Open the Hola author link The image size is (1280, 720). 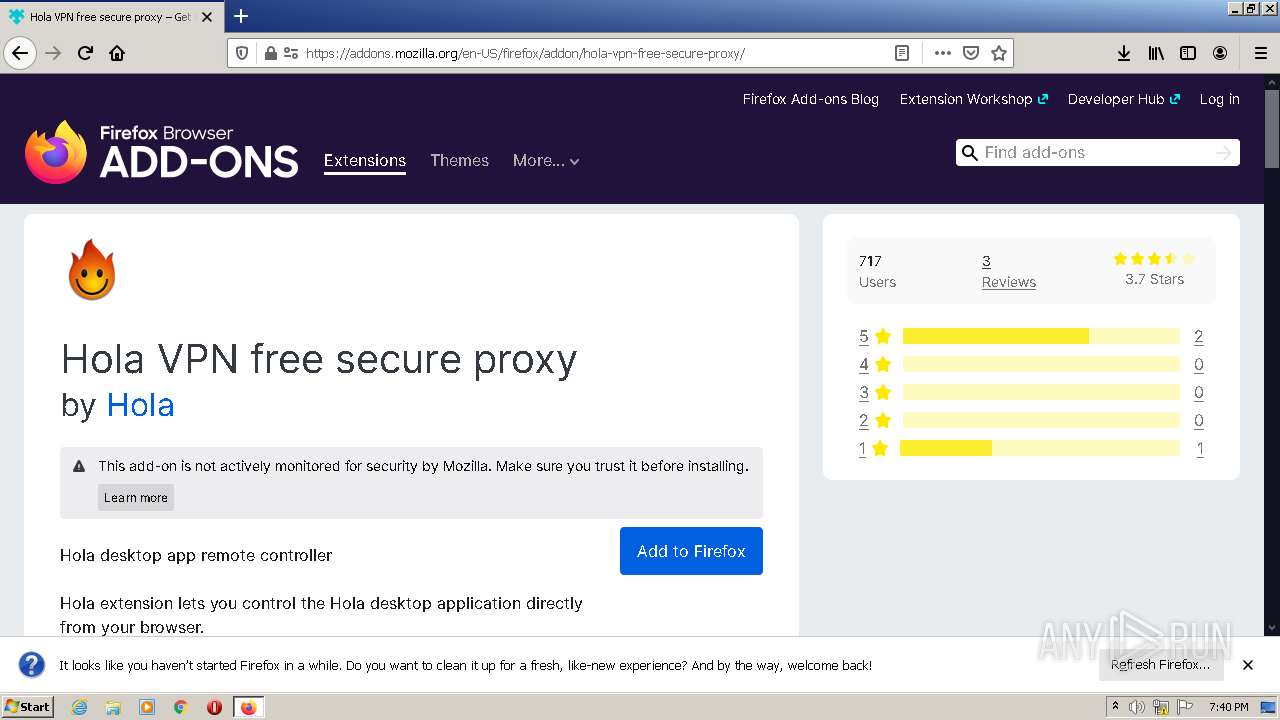140,405
